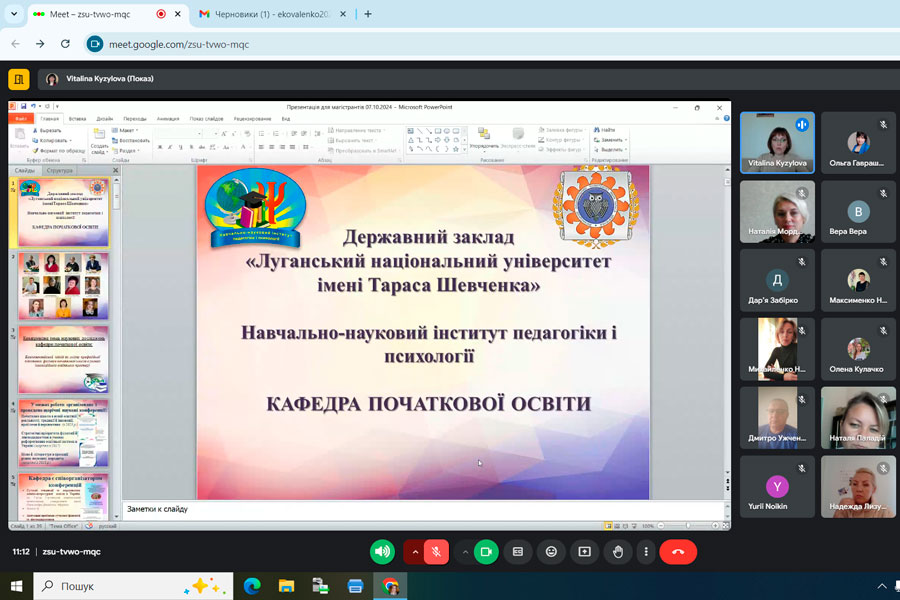The height and width of the screenshot is (600, 900).
Task: Select Vitalina Kyzylova's participant tile
Action: click(777, 142)
